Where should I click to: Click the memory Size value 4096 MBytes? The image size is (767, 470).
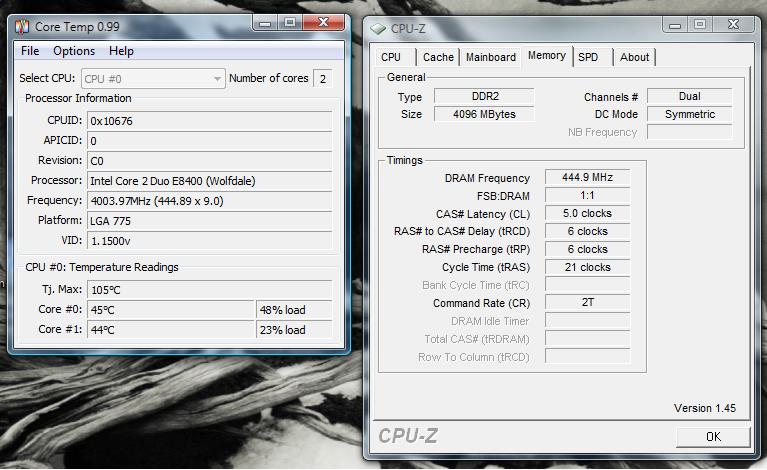tap(484, 114)
